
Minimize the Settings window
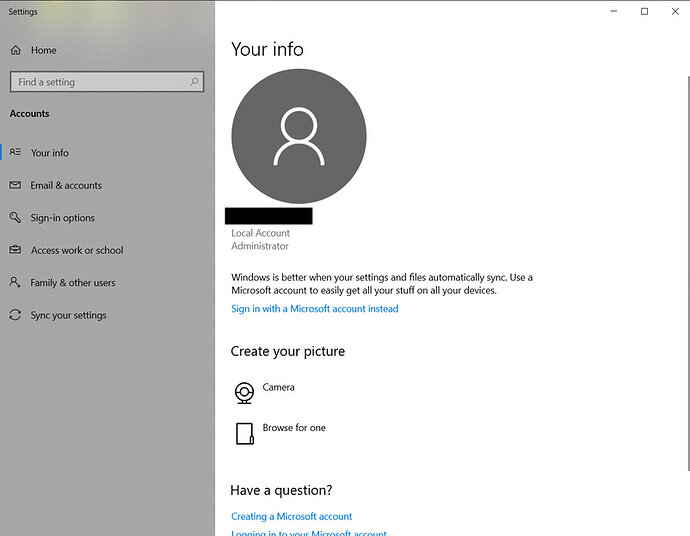tap(613, 11)
